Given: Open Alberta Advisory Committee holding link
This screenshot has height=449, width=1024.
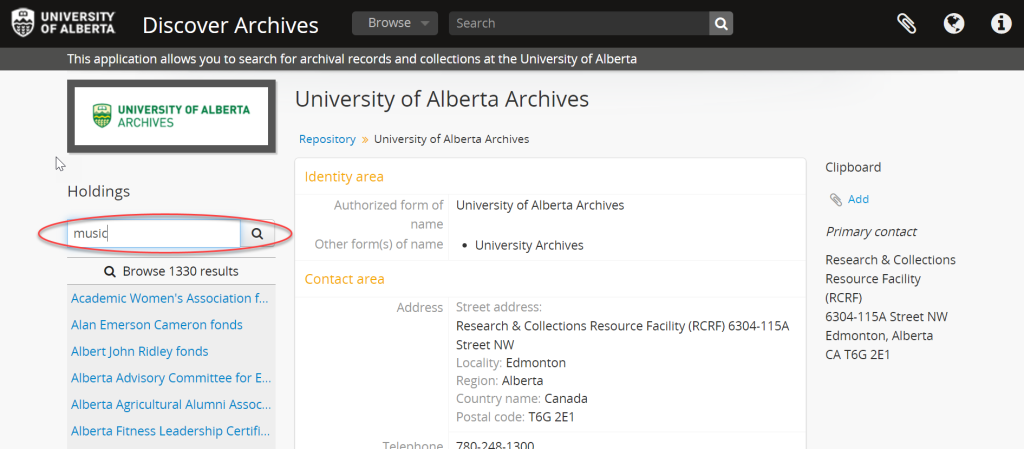Looking at the screenshot, I should [x=171, y=378].
